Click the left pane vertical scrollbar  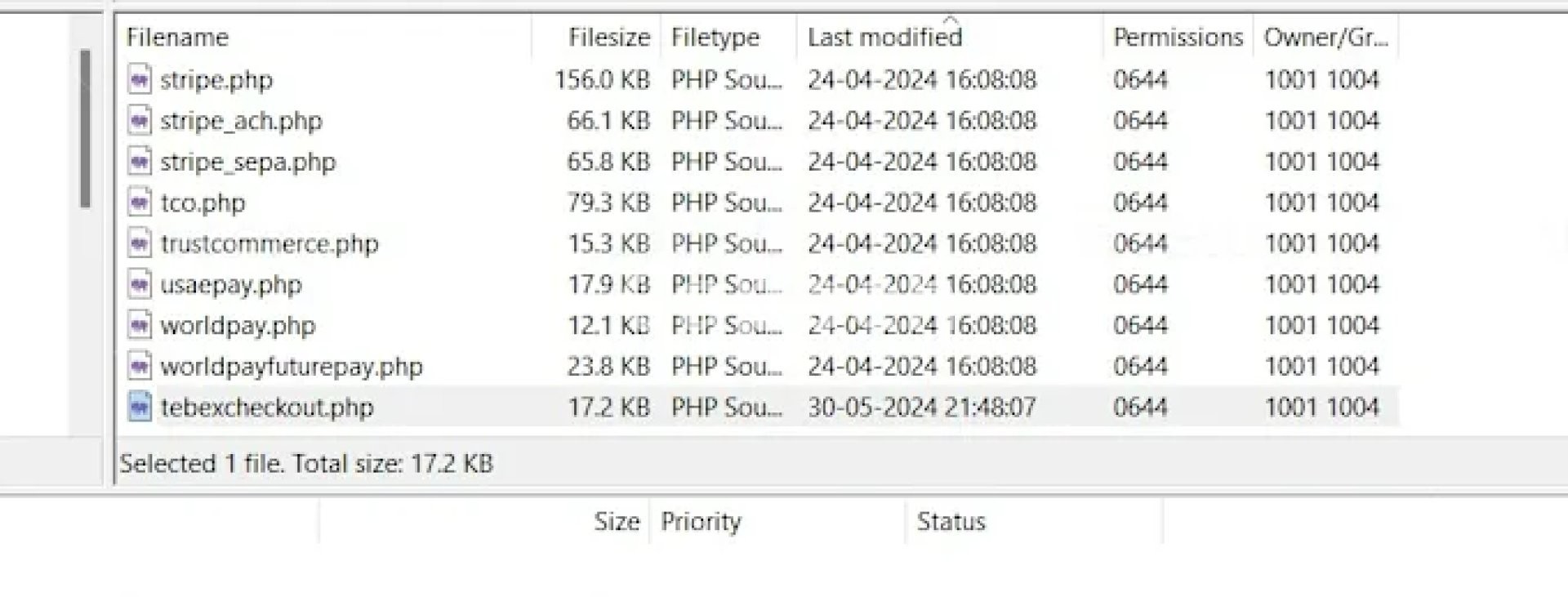point(85,128)
